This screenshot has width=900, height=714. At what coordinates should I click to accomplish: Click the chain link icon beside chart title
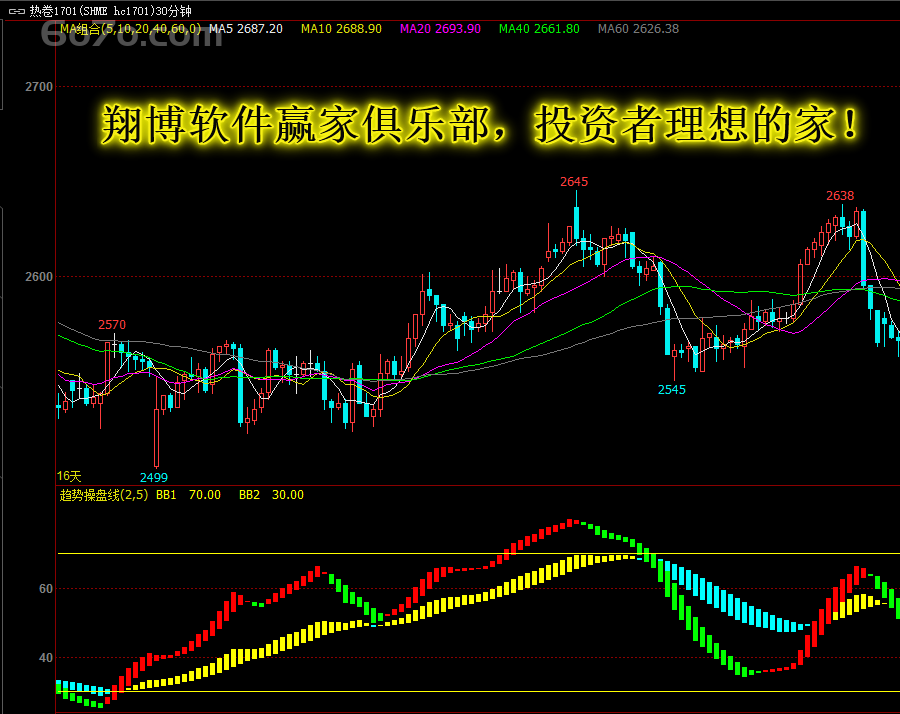pos(17,11)
